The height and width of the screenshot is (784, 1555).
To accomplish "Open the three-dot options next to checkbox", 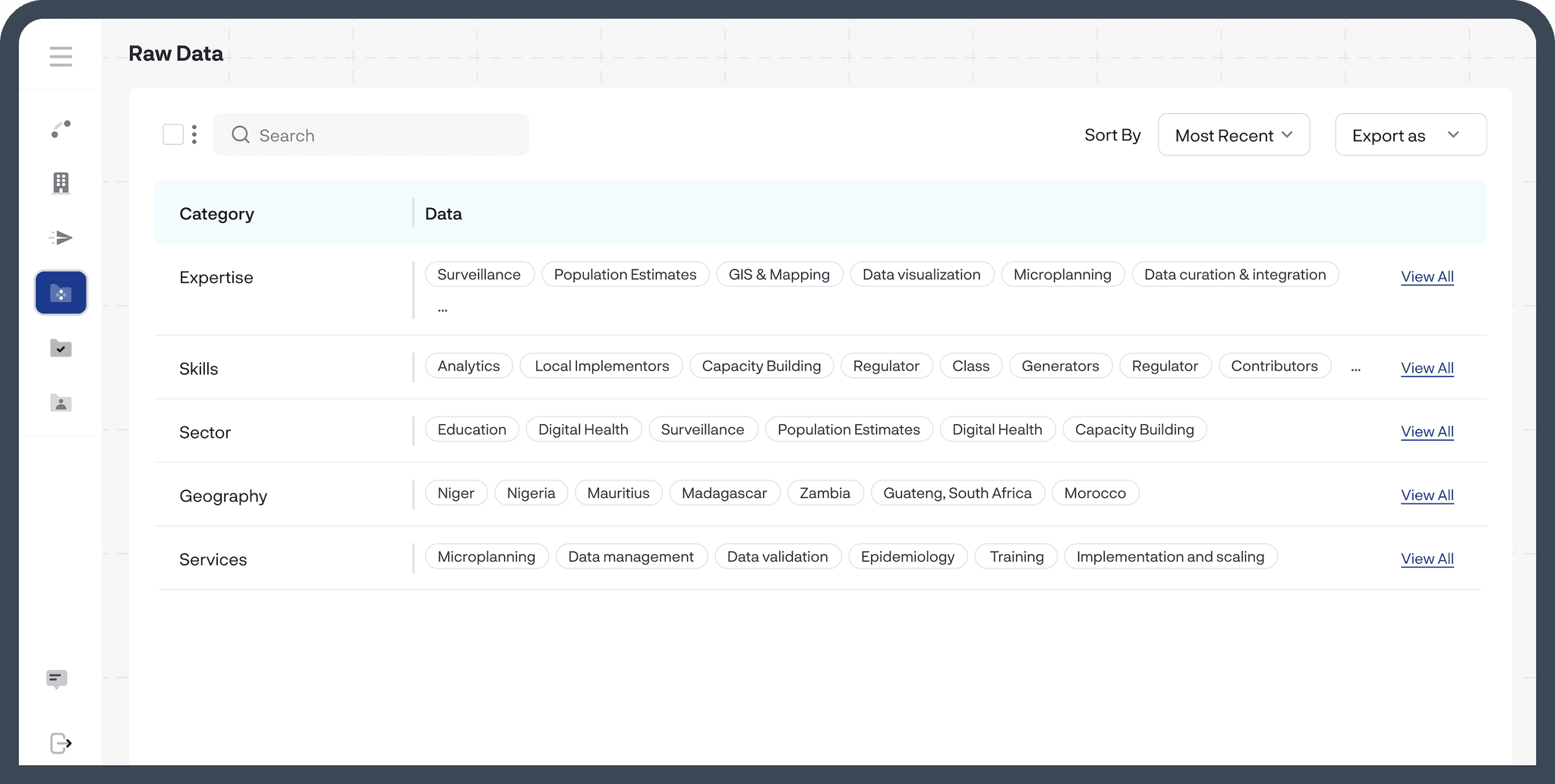I will [194, 134].
